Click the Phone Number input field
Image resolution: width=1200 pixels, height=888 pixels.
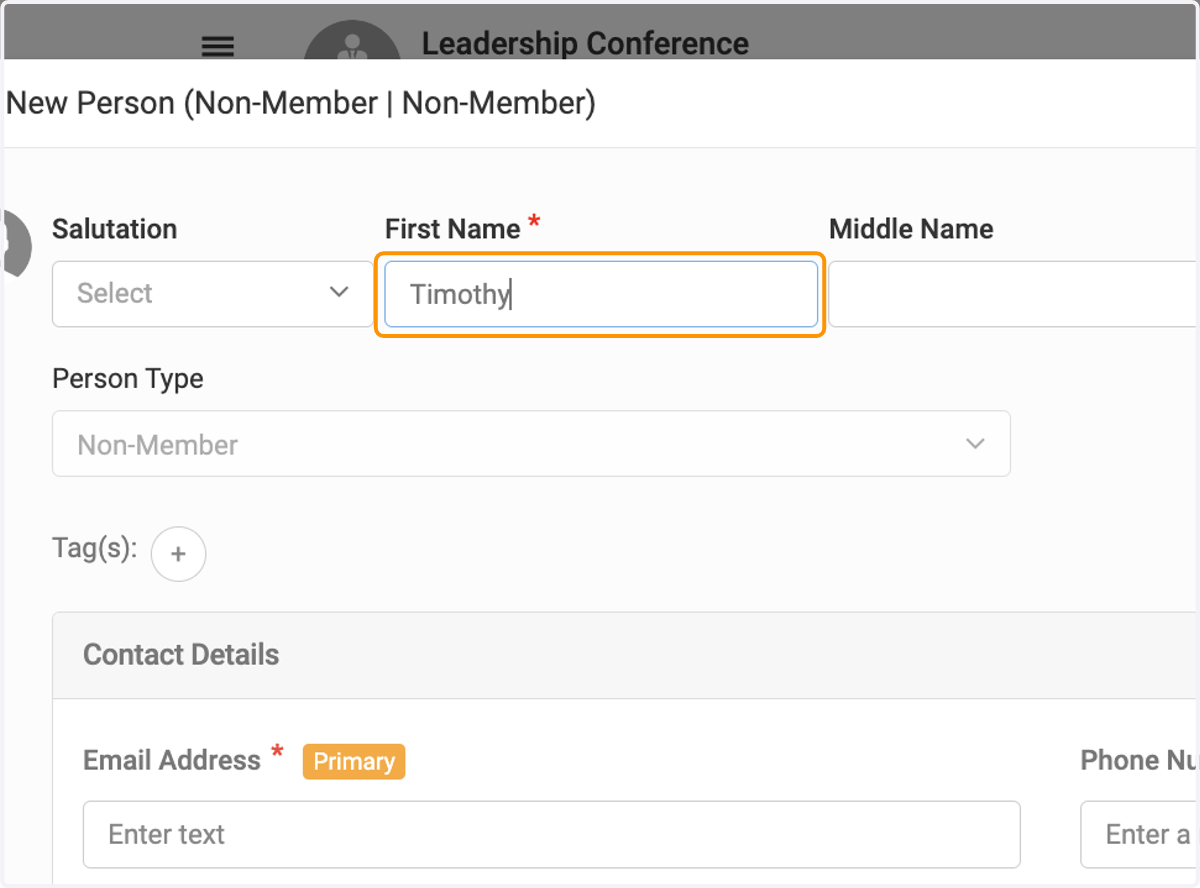(1140, 834)
